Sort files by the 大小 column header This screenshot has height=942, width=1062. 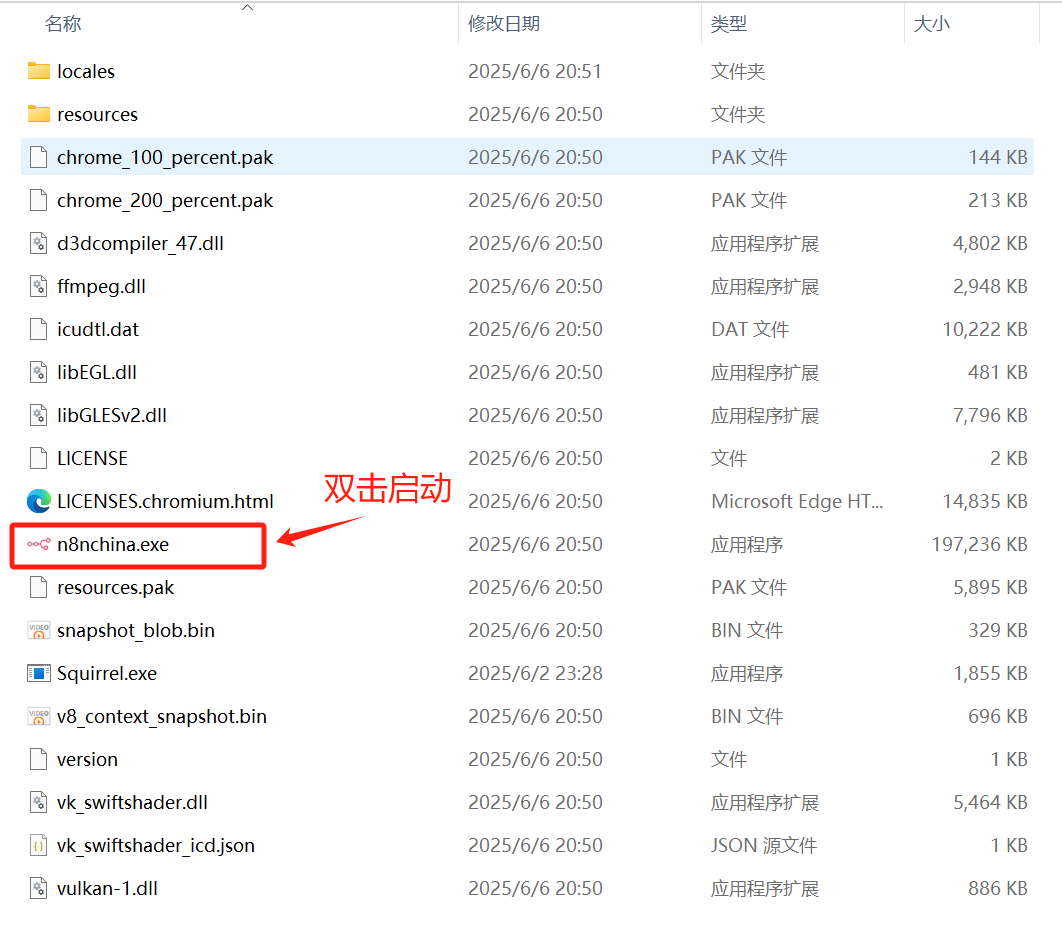(x=931, y=24)
